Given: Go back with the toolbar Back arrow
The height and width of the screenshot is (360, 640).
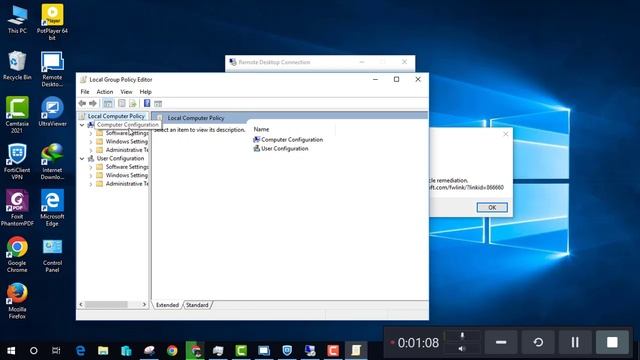Looking at the screenshot, I should [x=82, y=104].
